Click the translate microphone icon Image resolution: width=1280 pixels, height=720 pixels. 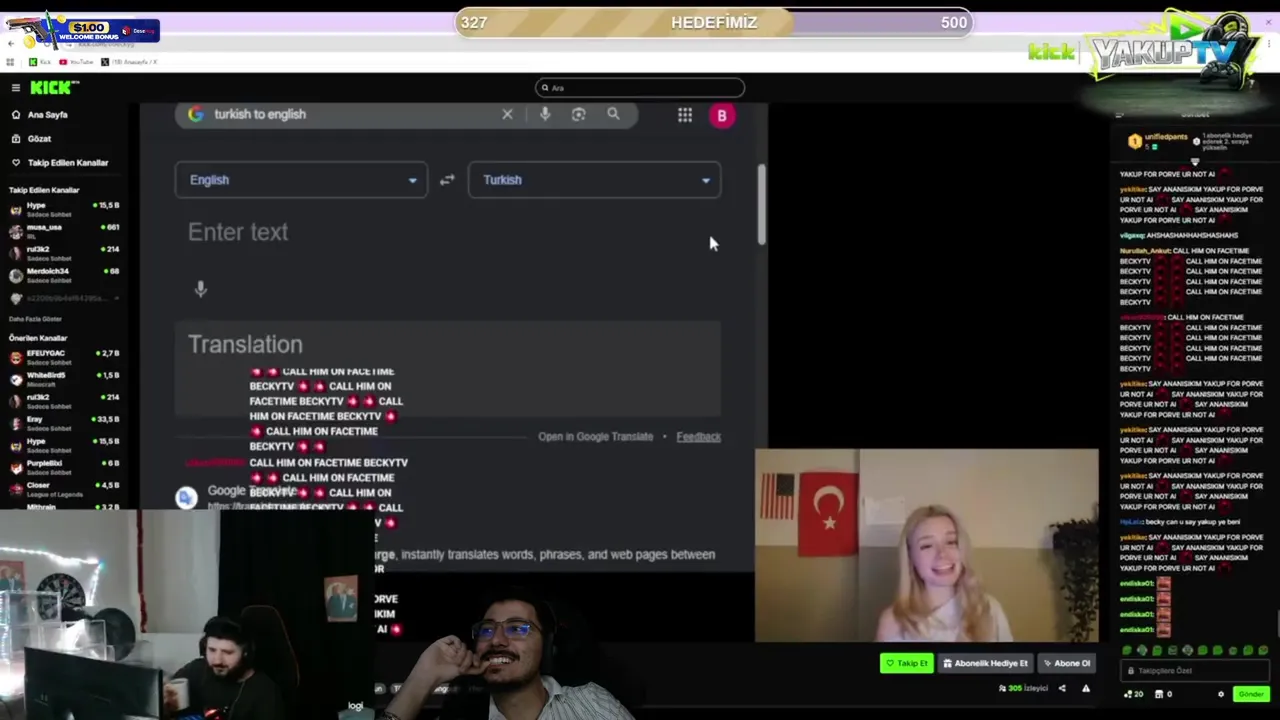201,289
